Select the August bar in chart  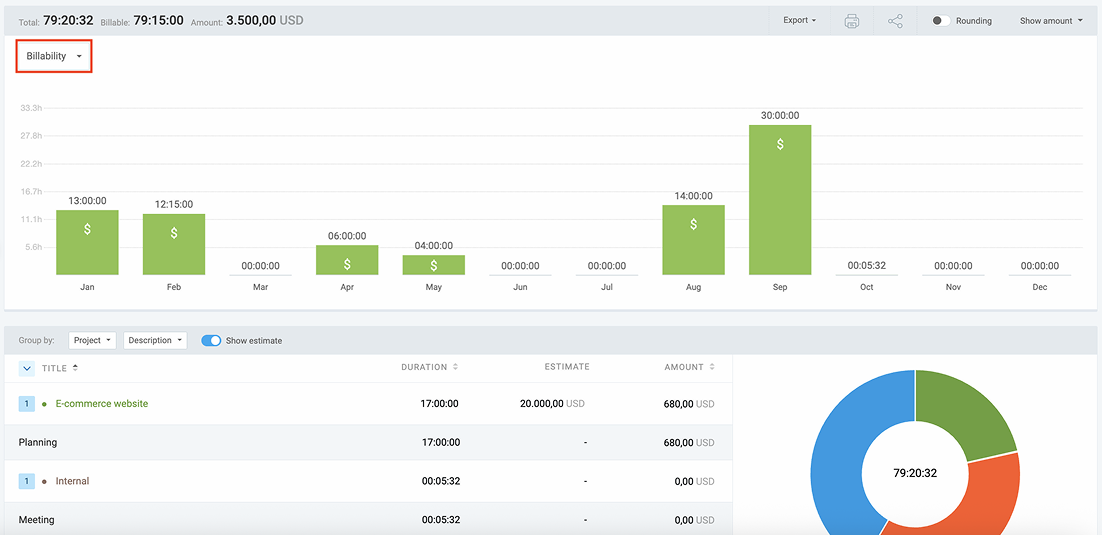click(693, 240)
